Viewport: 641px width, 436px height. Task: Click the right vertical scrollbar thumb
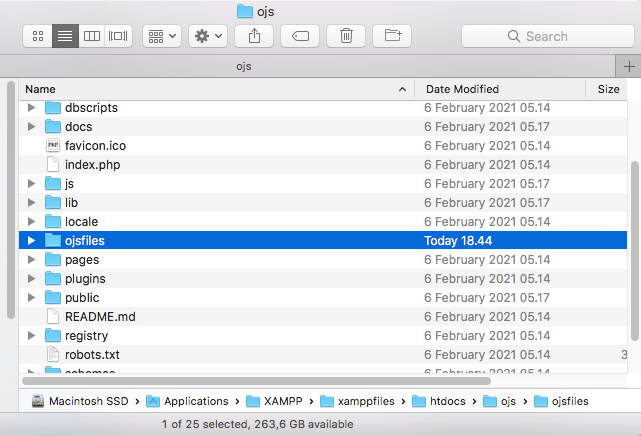(x=635, y=251)
